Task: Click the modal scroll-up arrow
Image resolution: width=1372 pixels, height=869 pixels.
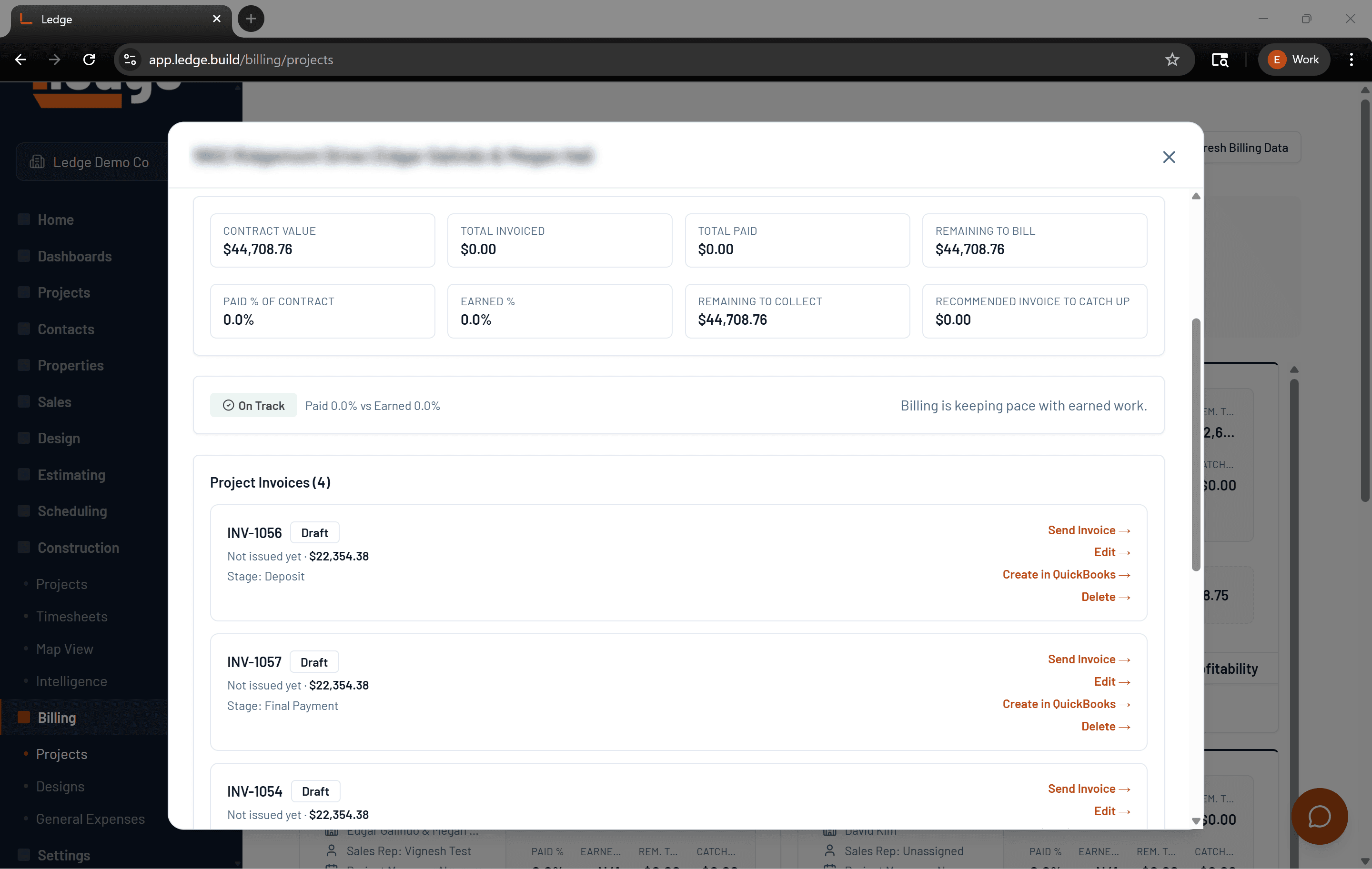Action: 1196,197
